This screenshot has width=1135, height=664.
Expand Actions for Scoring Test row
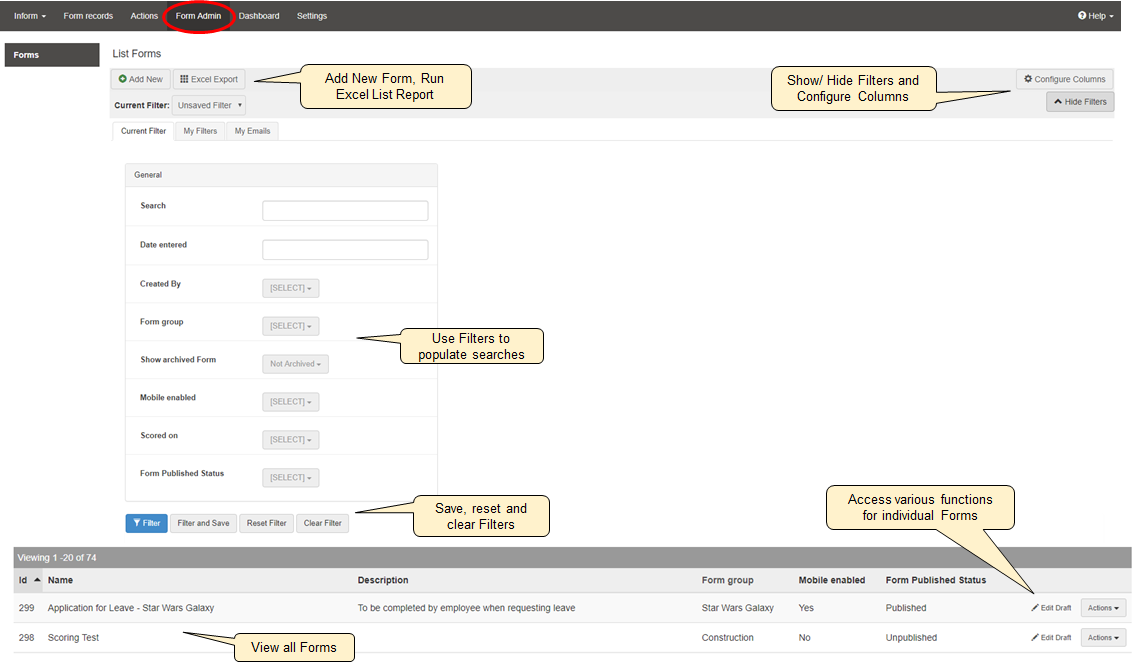tap(1103, 638)
